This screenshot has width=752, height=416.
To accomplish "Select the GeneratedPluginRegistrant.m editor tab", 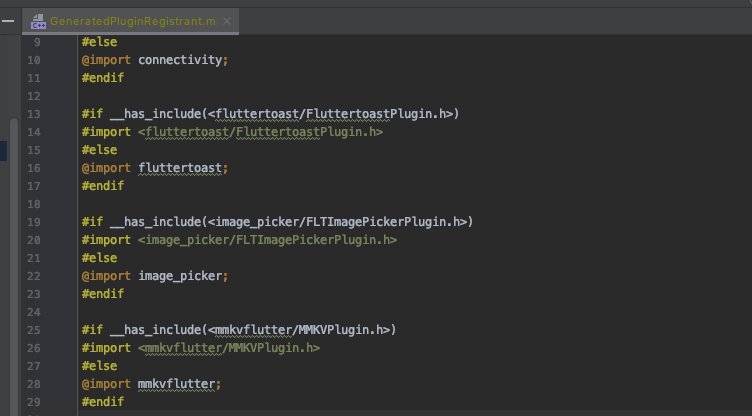I will point(130,21).
